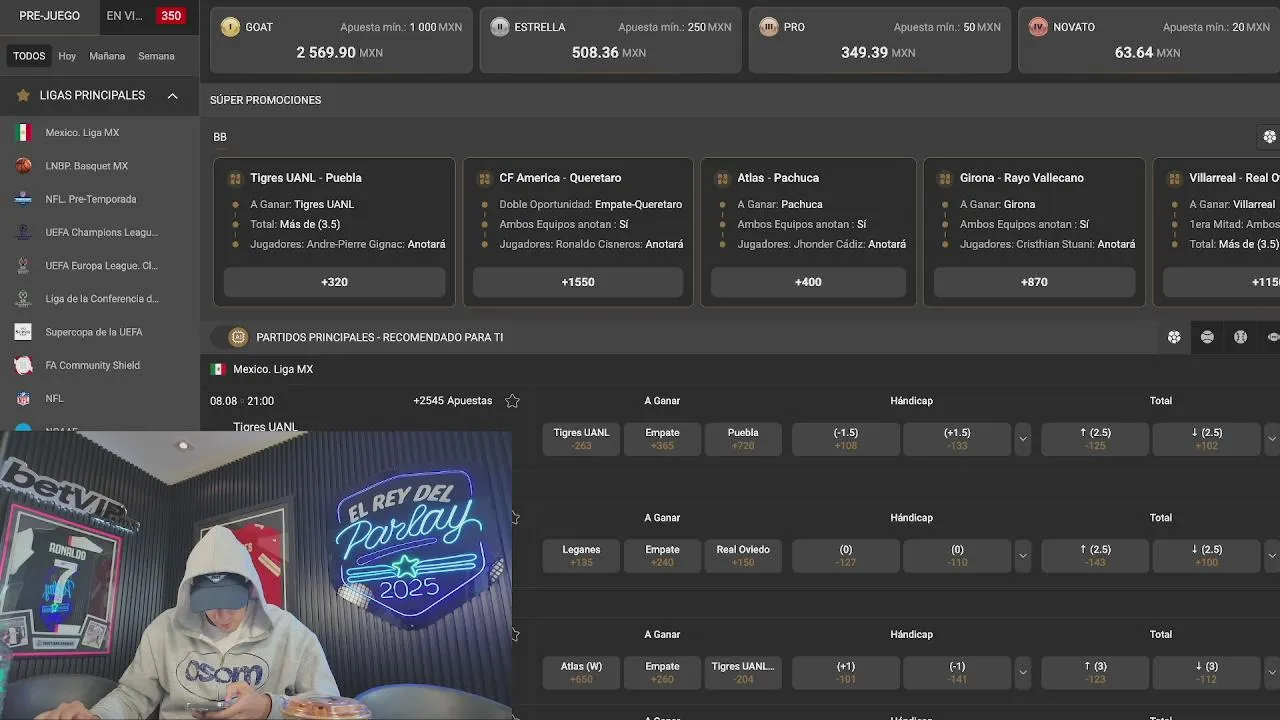Expand more total options for Atlas (W) match
1280x720 pixels.
pyautogui.click(x=1272, y=673)
